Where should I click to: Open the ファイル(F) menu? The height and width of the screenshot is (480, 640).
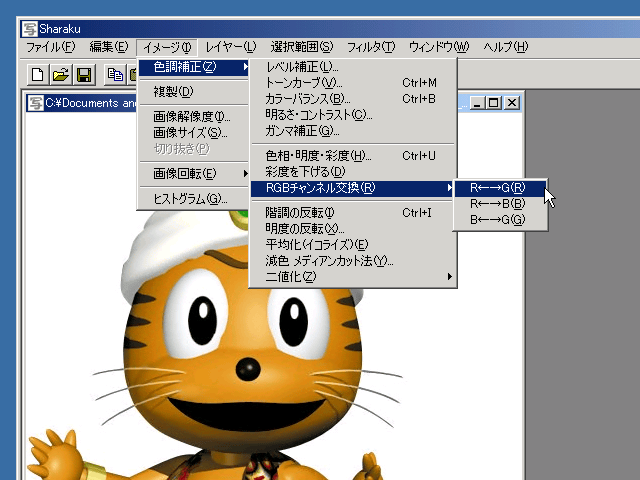coord(51,47)
